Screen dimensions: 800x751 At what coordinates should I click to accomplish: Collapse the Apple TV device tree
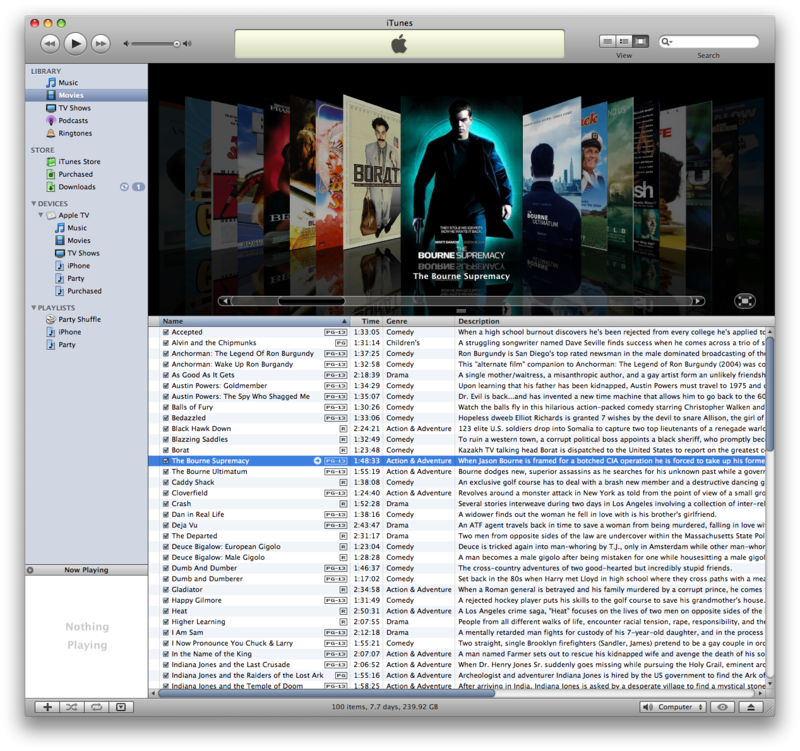pos(41,215)
